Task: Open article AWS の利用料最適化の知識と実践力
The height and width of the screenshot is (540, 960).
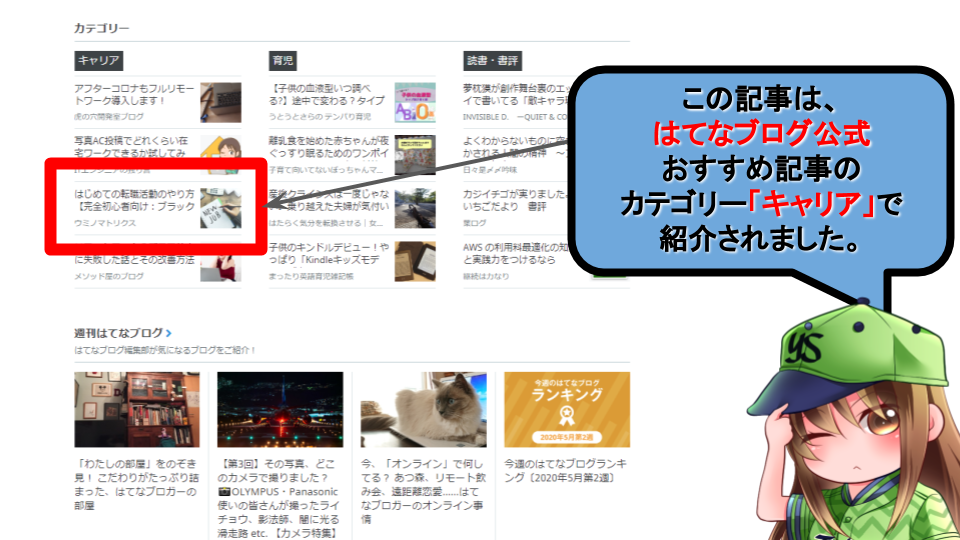Action: click(x=516, y=253)
